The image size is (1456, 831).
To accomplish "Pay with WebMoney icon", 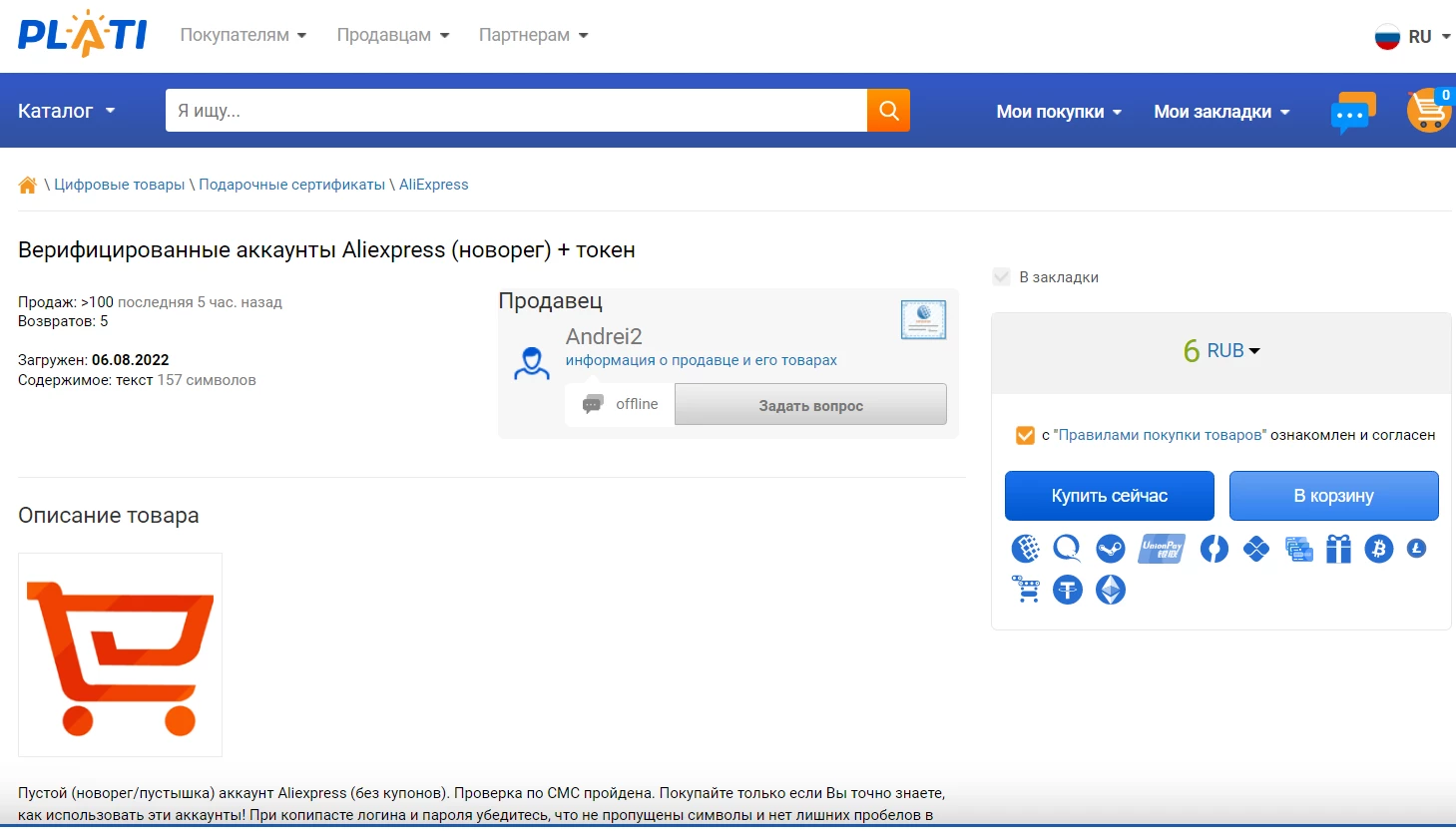I will (1025, 549).
